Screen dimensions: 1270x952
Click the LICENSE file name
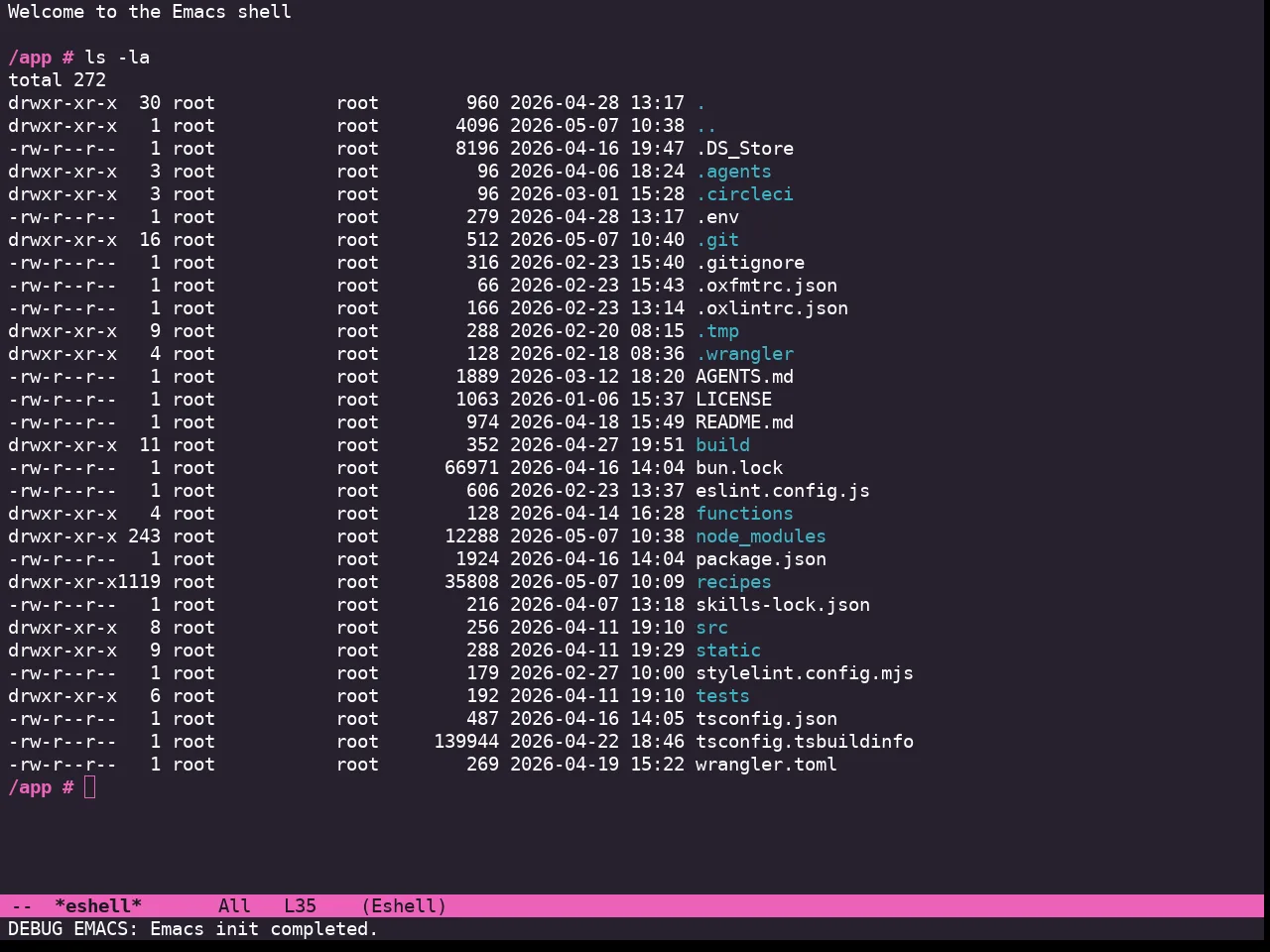click(x=734, y=400)
